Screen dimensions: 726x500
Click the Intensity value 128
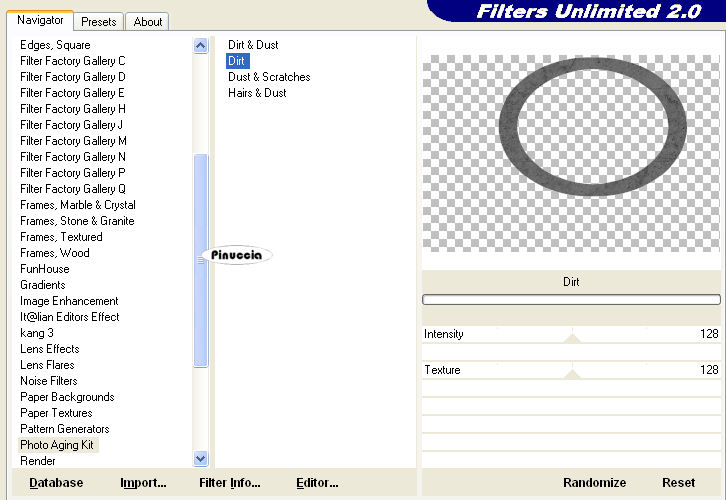click(x=709, y=334)
